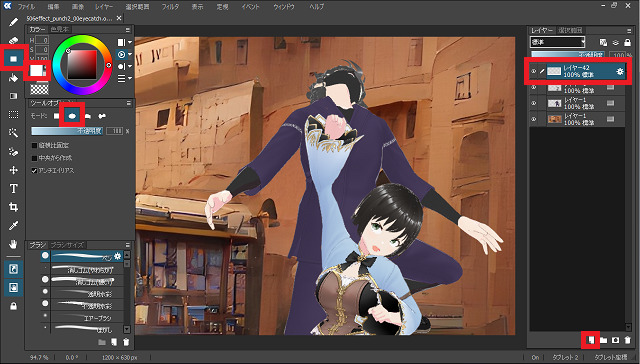The height and width of the screenshot is (364, 640).
Task: Create a layer folder in layer panel
Action: tap(603, 340)
